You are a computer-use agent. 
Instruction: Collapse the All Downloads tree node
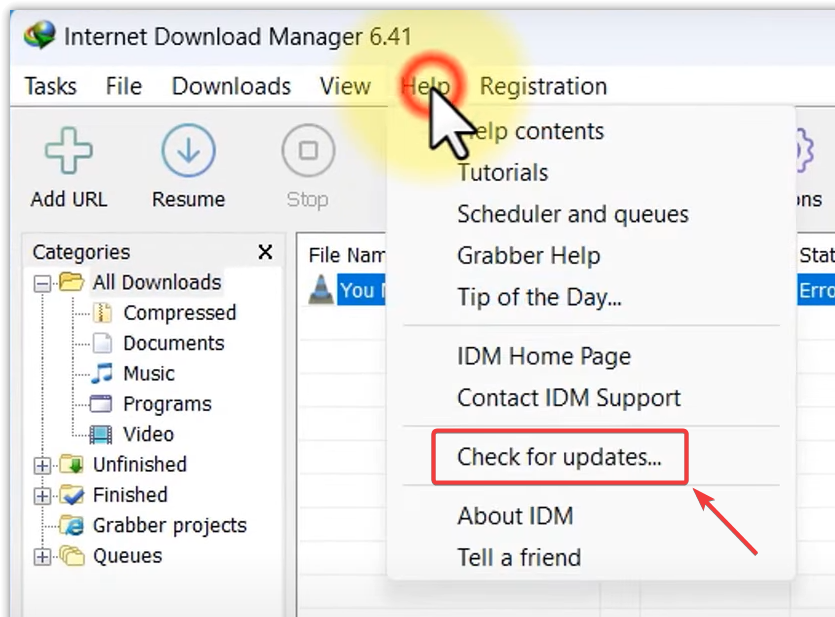(x=42, y=283)
